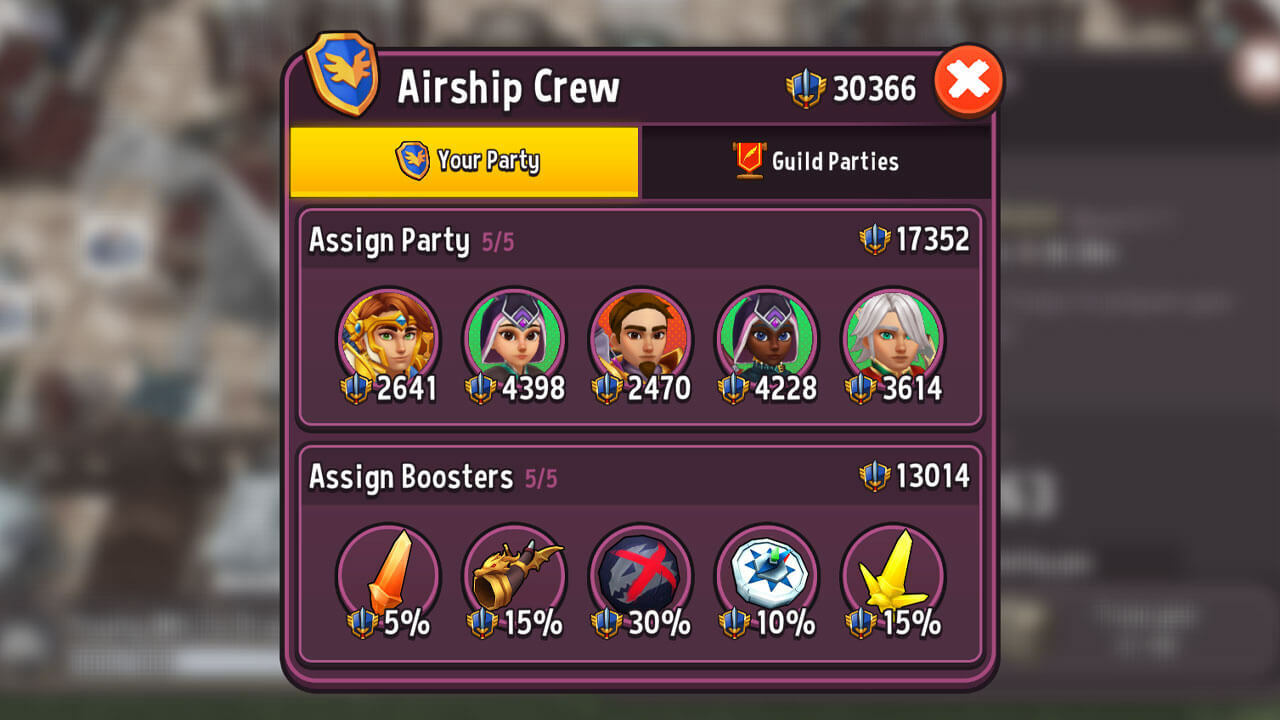1280x720 pixels.
Task: Select the dragon horn 15% booster
Action: (x=514, y=578)
